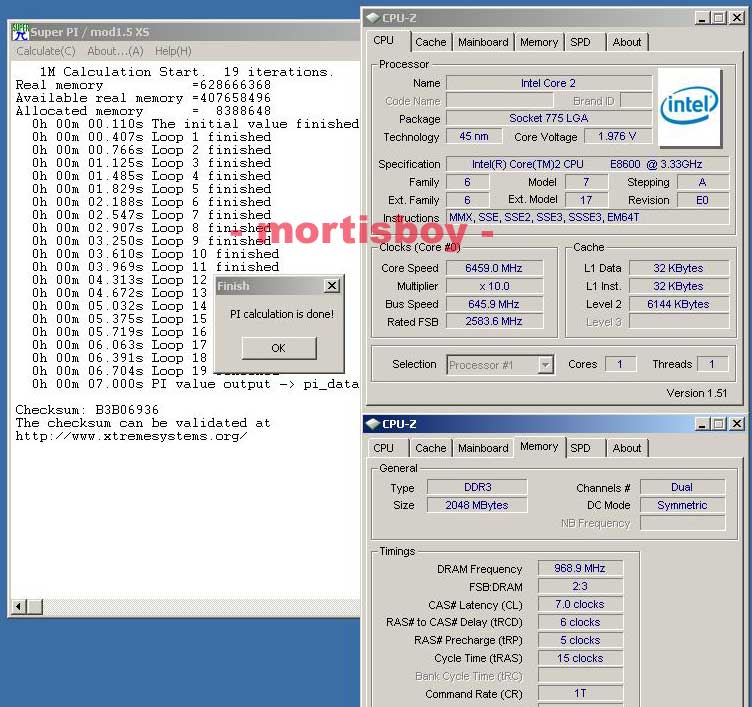Click the Ext. Model value 17
This screenshot has height=707, width=752.
[x=586, y=200]
